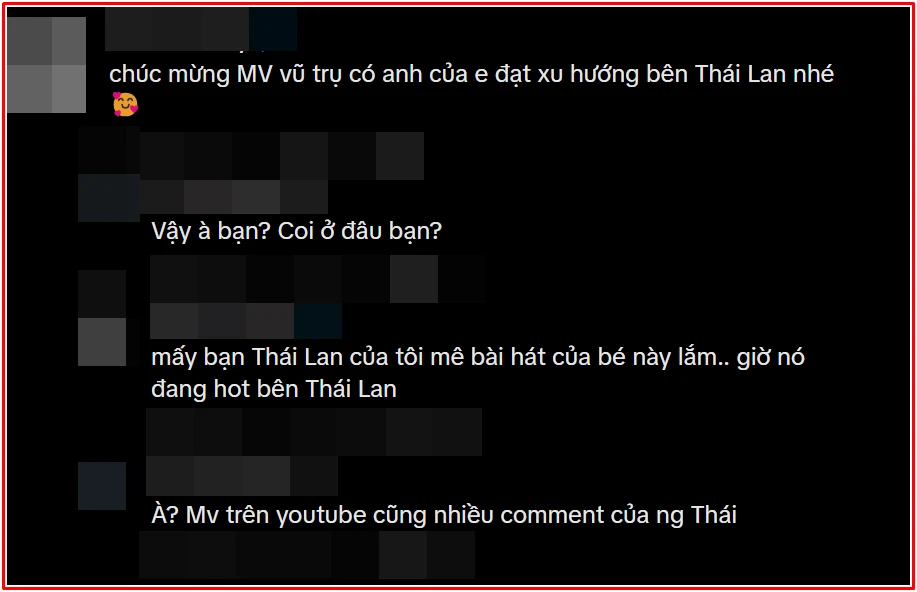Click blurred action row under "đang hot bên Thái Lan"

click(x=314, y=432)
